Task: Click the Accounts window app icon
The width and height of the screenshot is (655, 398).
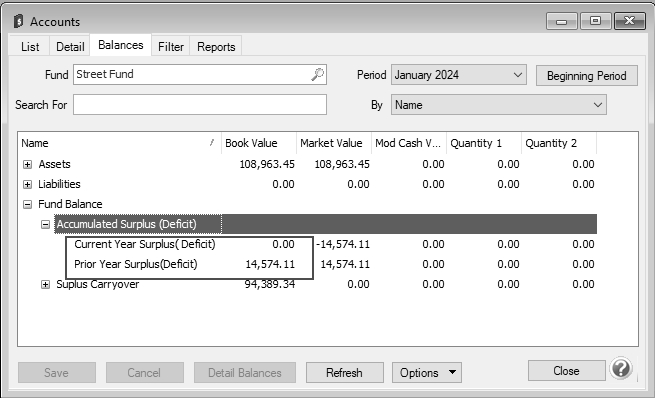Action: click(18, 21)
